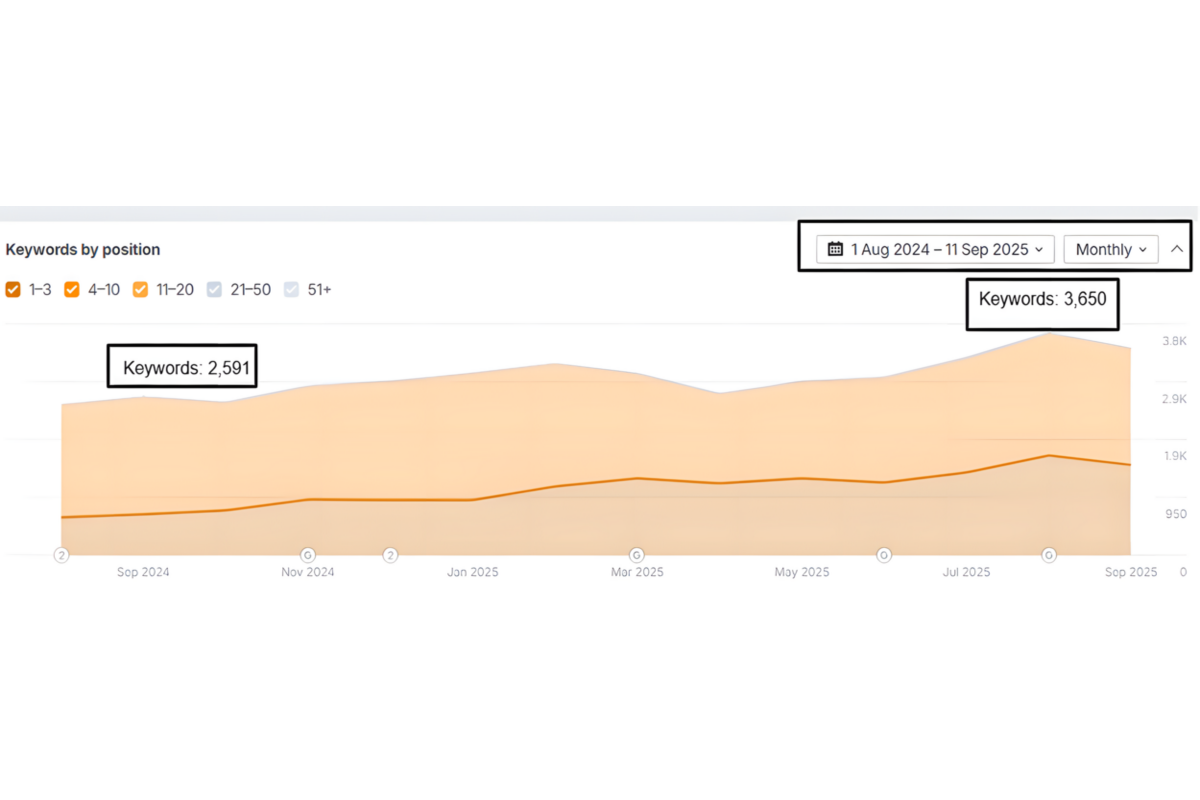Click the '3.8K' y-axis label
Screen dimensions: 1200x800
tap(1174, 341)
